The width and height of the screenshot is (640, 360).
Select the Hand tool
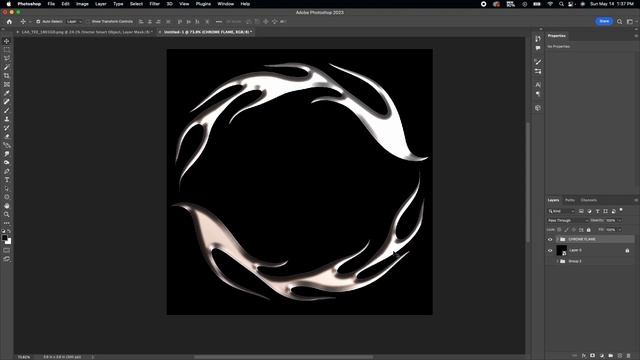tap(7, 206)
